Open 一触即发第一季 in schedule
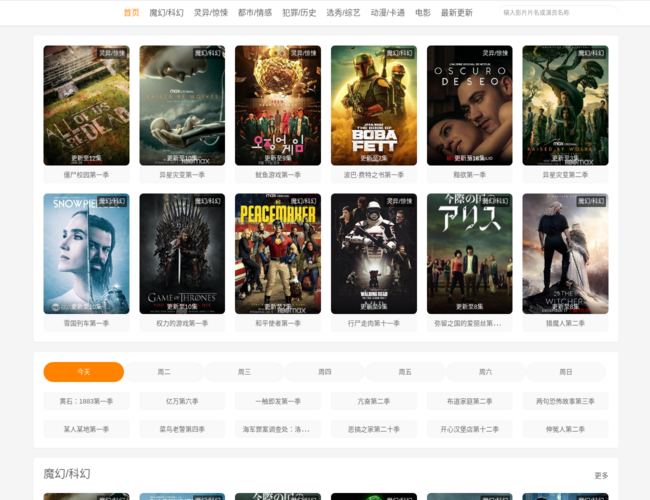Screen dimensions: 650x500 click(x=278, y=401)
